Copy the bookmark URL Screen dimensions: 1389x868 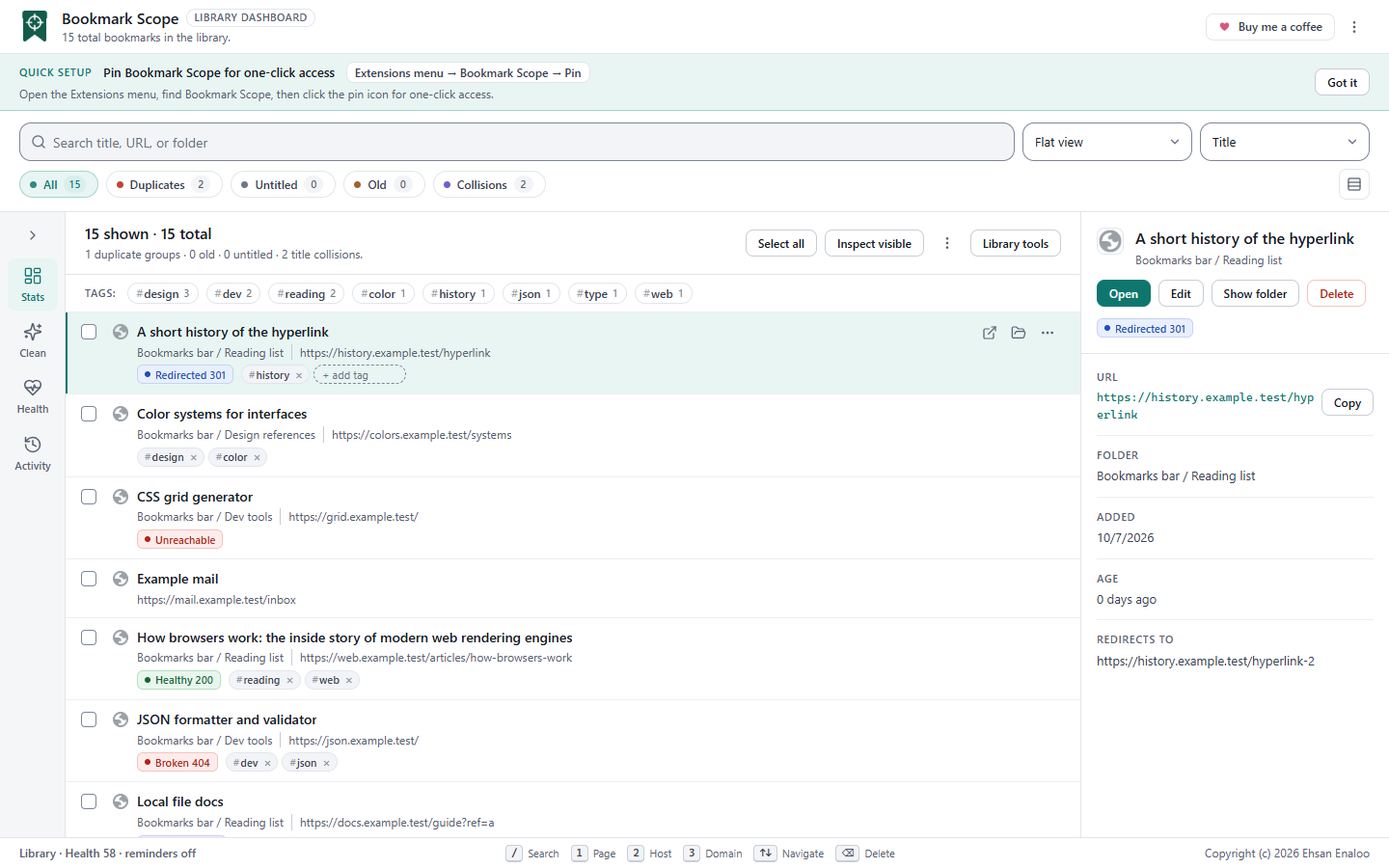pyautogui.click(x=1348, y=403)
